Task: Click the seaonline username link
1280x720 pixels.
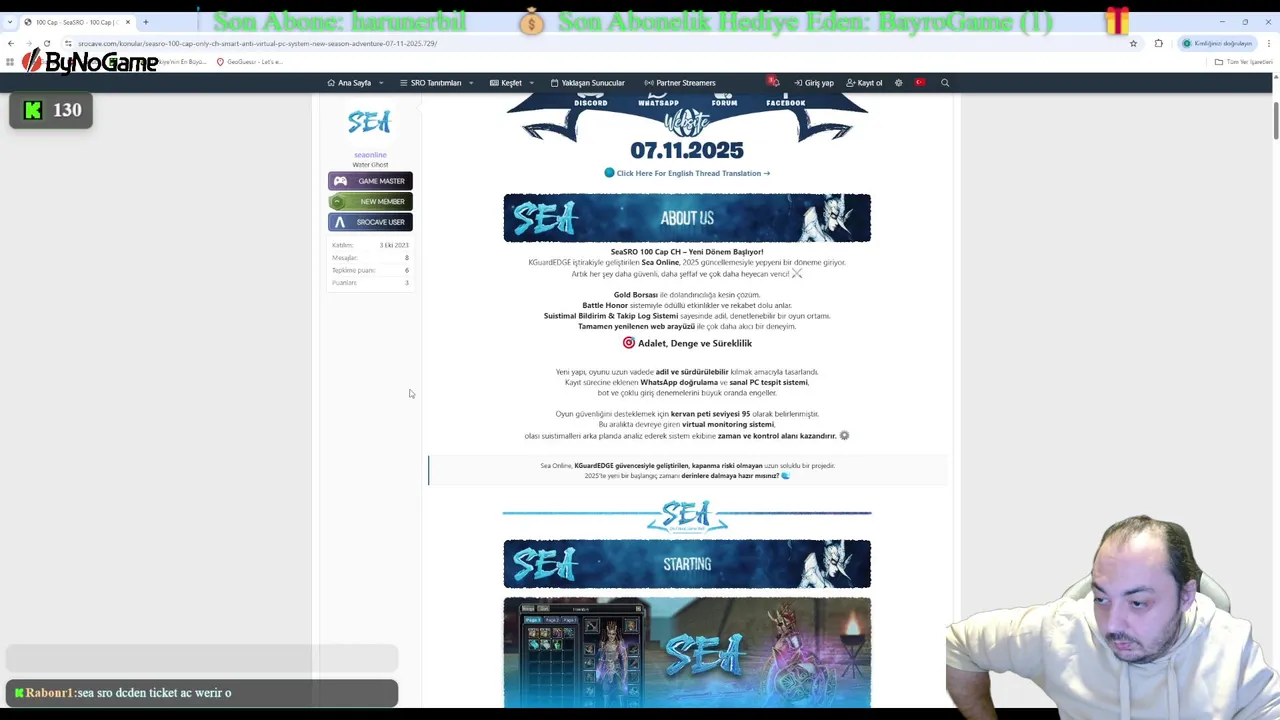Action: click(x=370, y=155)
